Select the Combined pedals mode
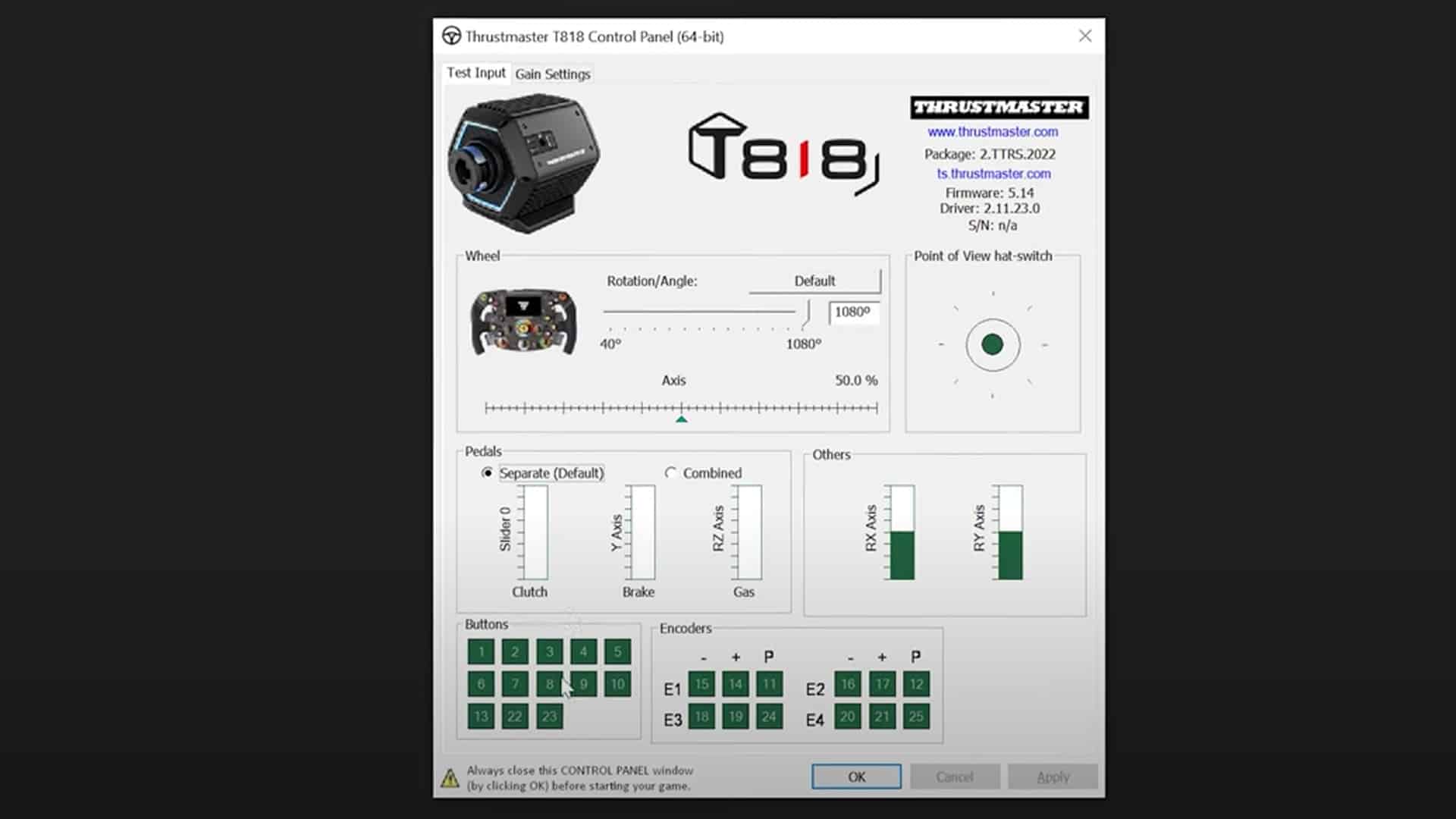 (670, 473)
